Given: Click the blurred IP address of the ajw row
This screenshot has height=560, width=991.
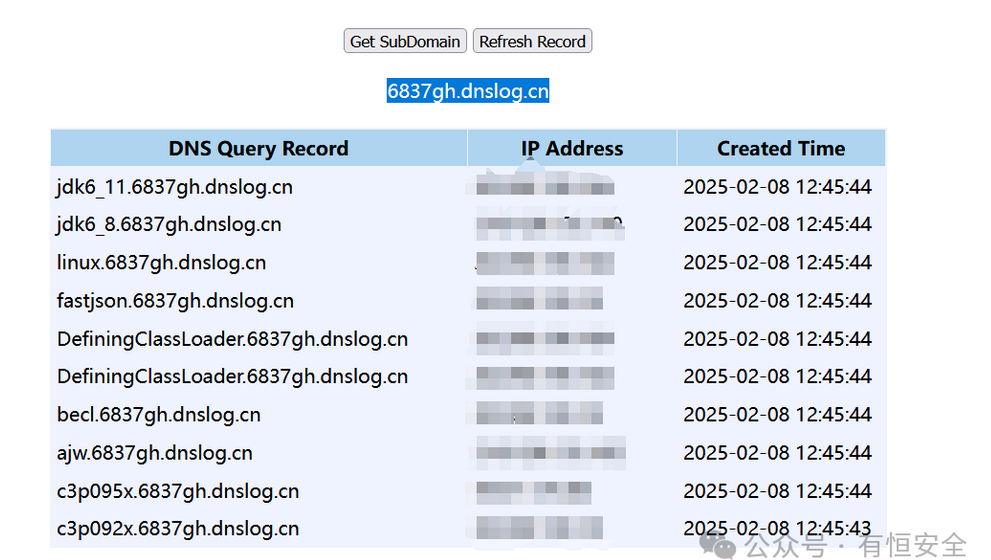Looking at the screenshot, I should [x=550, y=453].
